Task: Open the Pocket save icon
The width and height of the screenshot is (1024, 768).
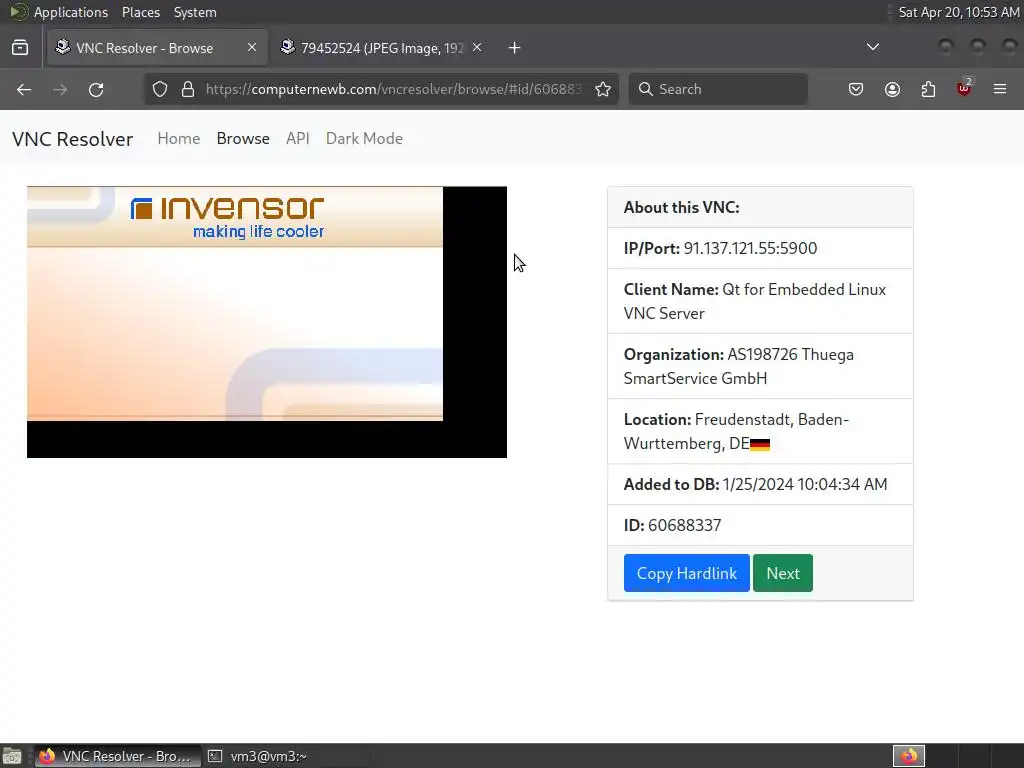Action: click(x=856, y=89)
